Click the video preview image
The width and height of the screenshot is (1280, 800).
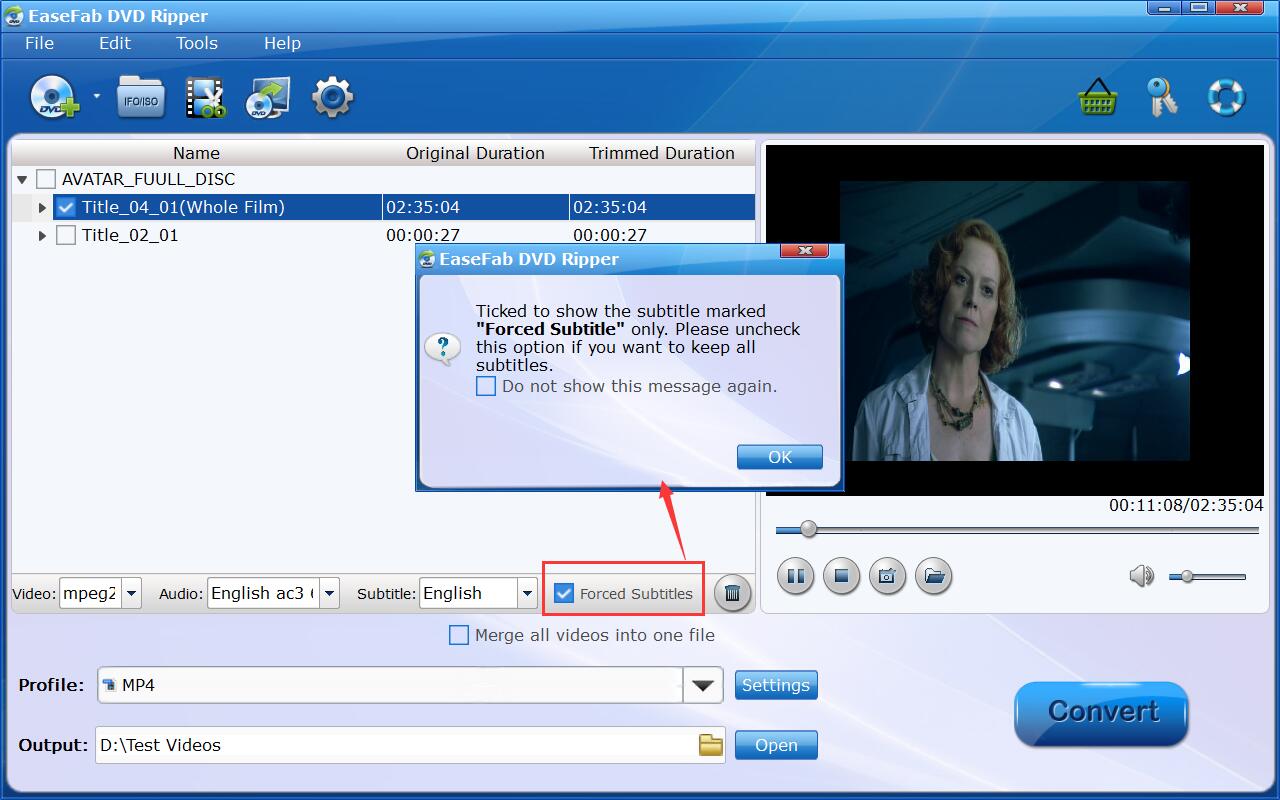pos(1015,320)
